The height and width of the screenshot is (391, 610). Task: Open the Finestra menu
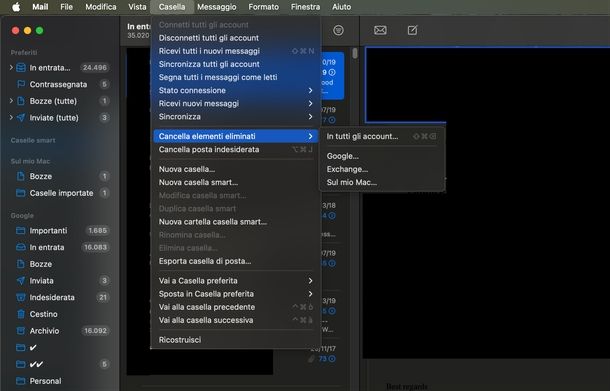(305, 7)
